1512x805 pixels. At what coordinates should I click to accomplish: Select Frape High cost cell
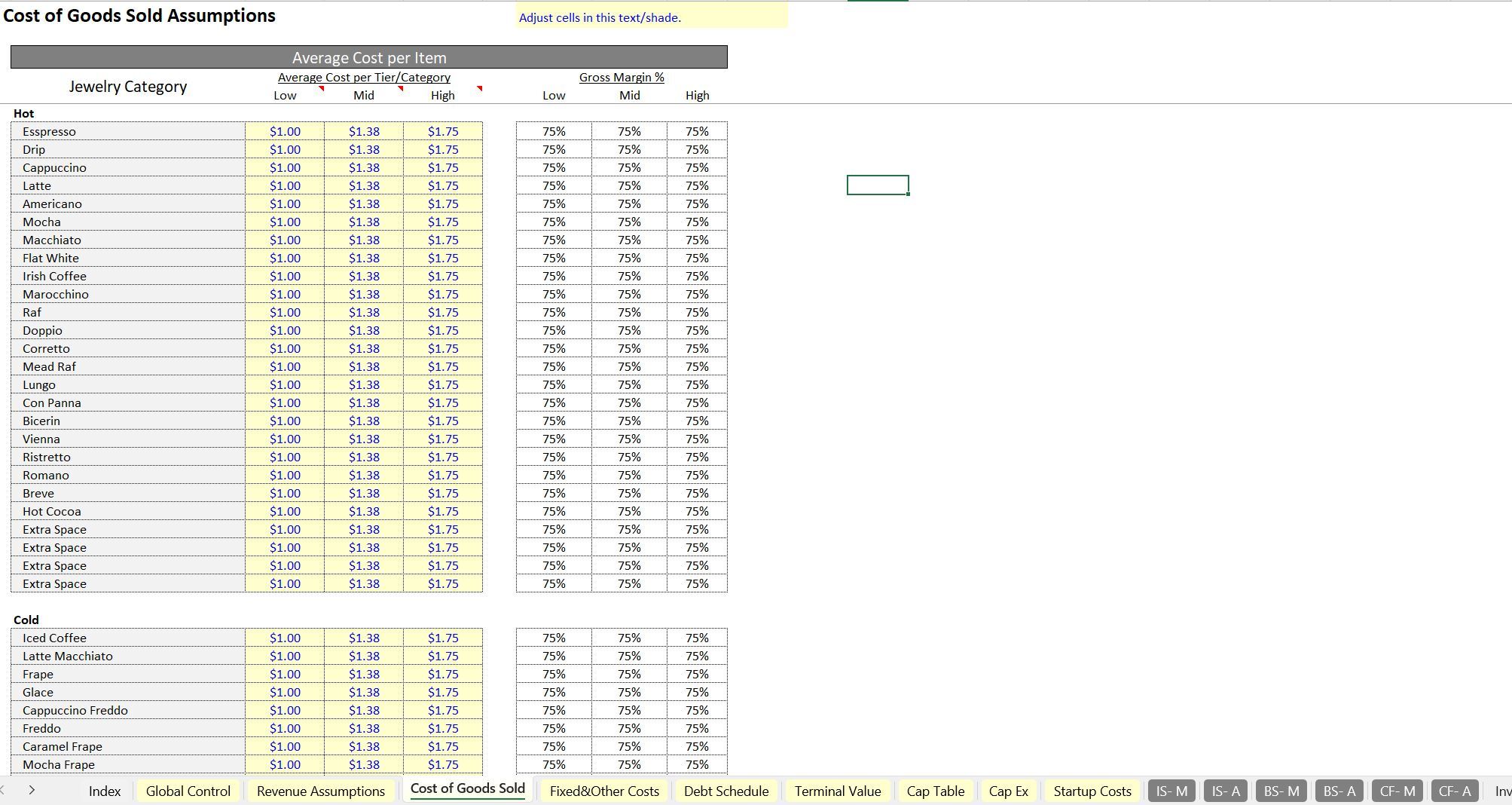(443, 674)
